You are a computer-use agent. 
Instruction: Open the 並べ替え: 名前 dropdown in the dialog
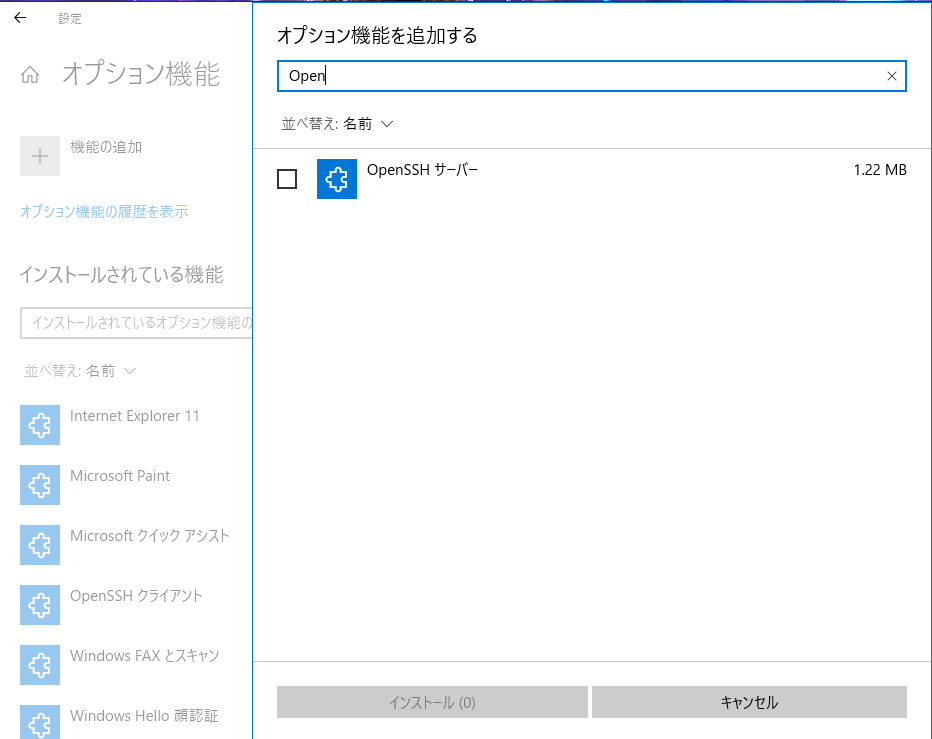coord(337,124)
